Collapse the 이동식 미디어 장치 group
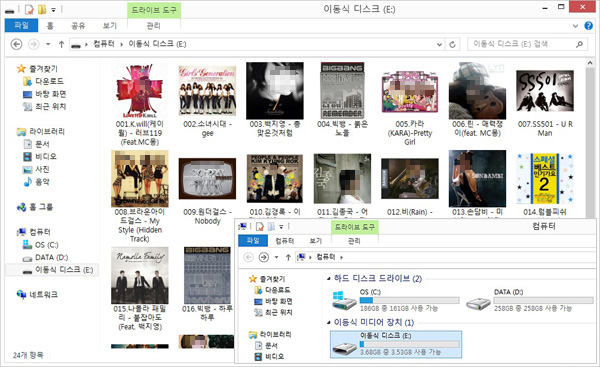The image size is (600, 367). click(329, 323)
